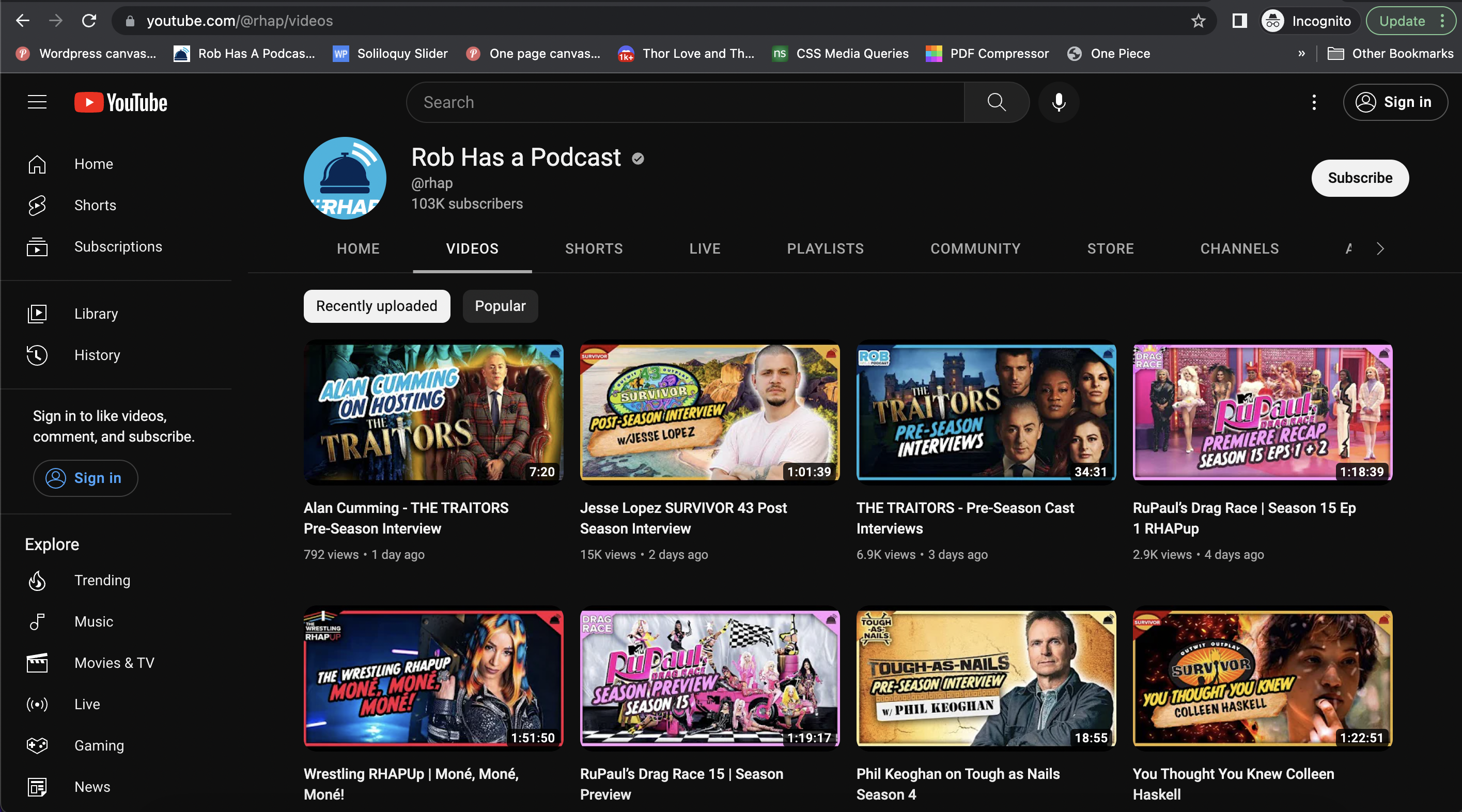
Task: Open the Drag Race Premiere Recap thumbnail
Action: (x=1263, y=413)
